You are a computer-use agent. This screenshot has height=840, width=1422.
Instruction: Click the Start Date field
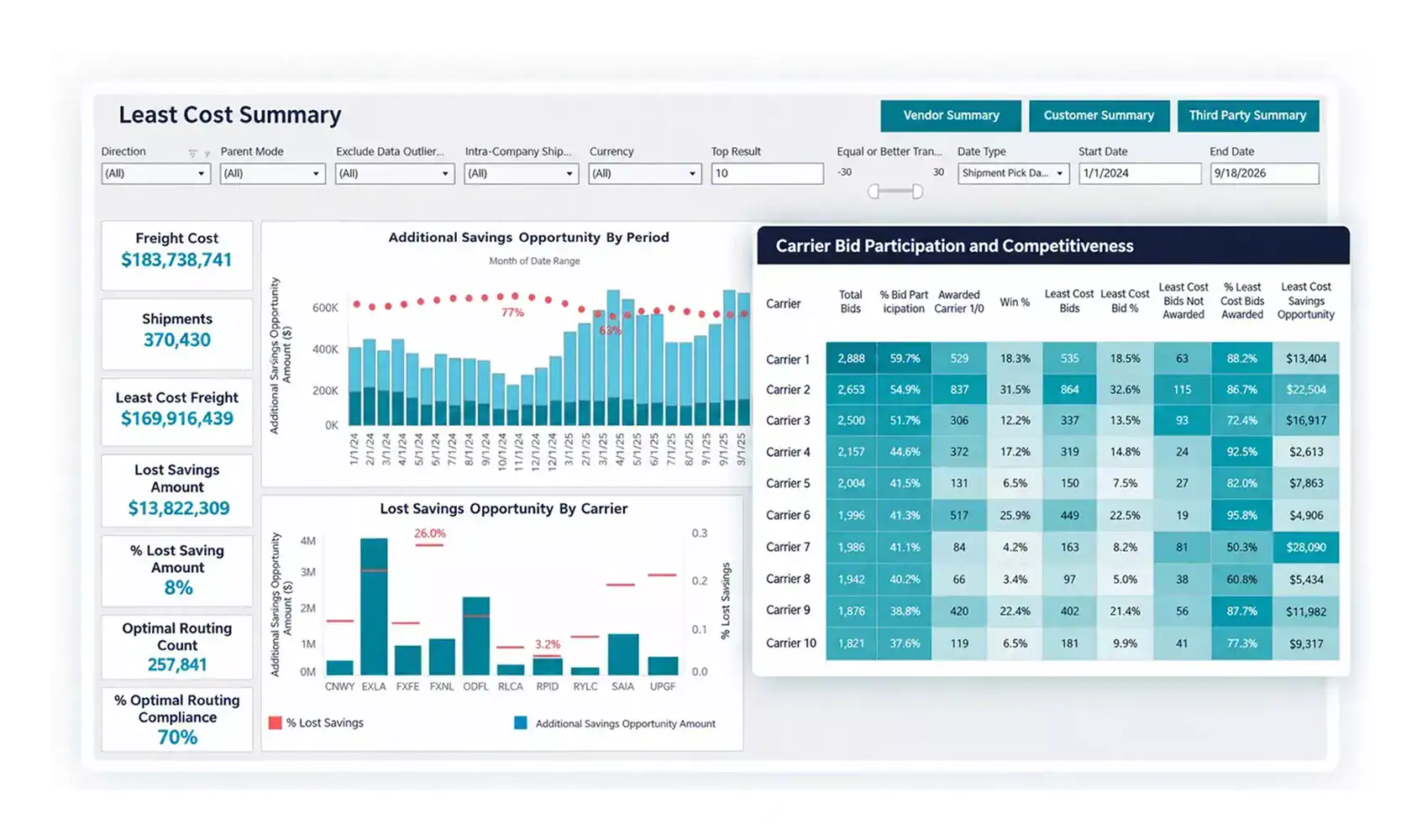[x=1140, y=173]
